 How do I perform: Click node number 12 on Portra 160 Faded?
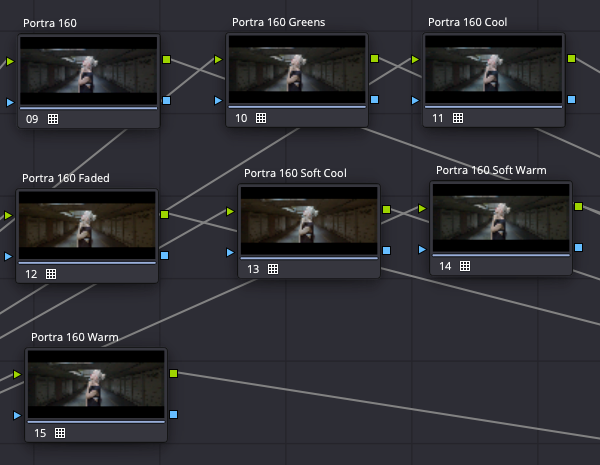tap(31, 273)
